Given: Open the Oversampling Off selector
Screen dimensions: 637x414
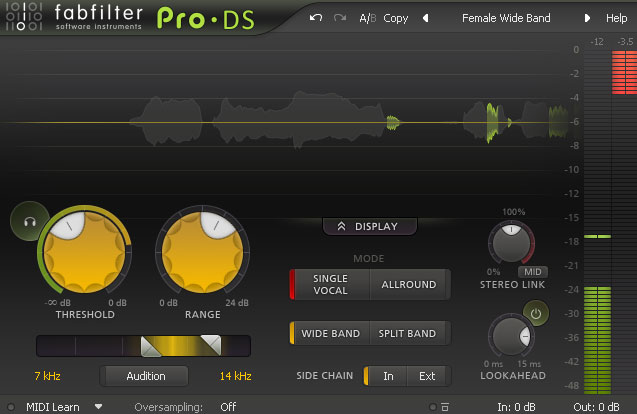Looking at the screenshot, I should coord(228,407).
